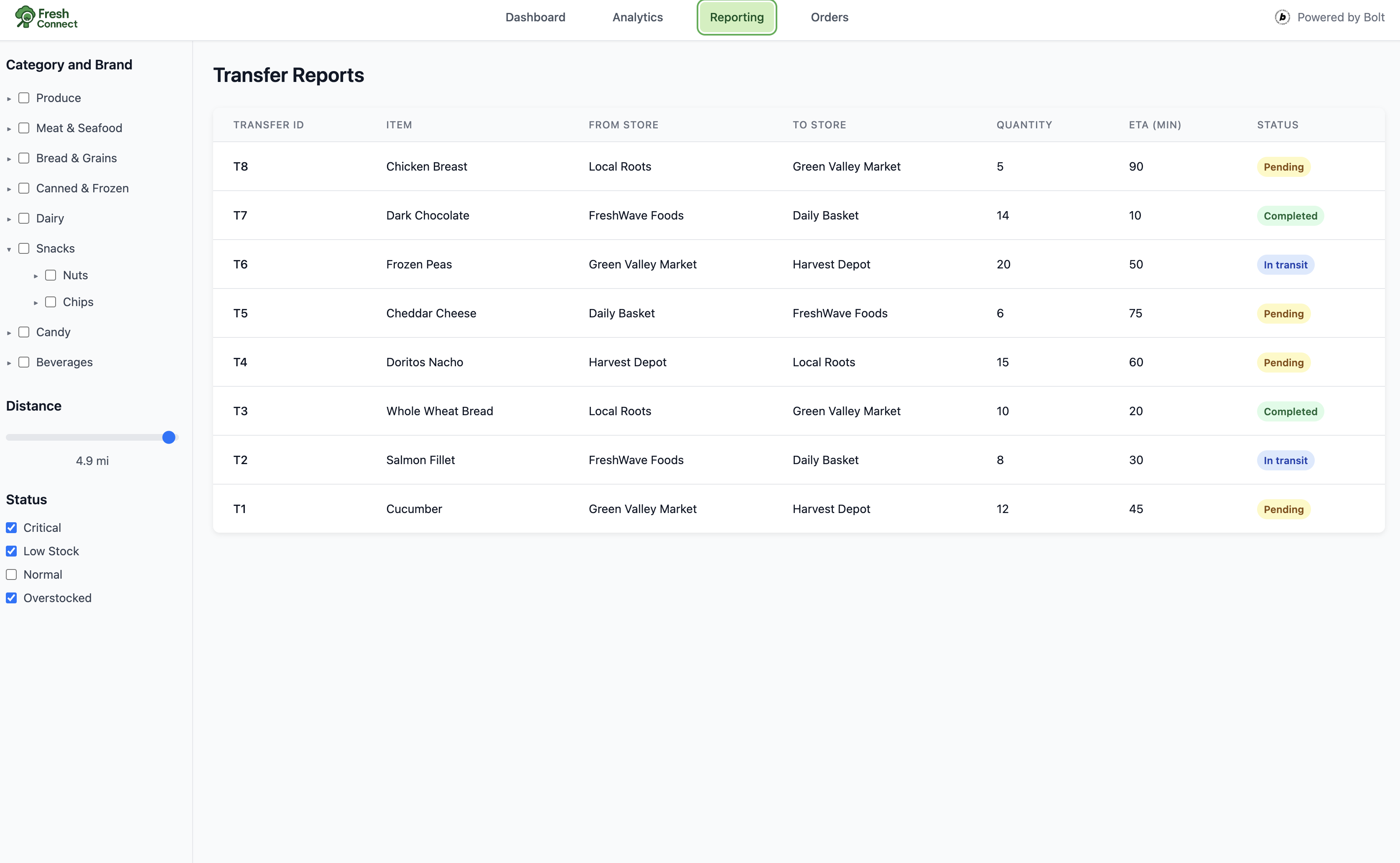The height and width of the screenshot is (863, 1400).
Task: Enable the Normal status checkbox
Action: (x=11, y=574)
